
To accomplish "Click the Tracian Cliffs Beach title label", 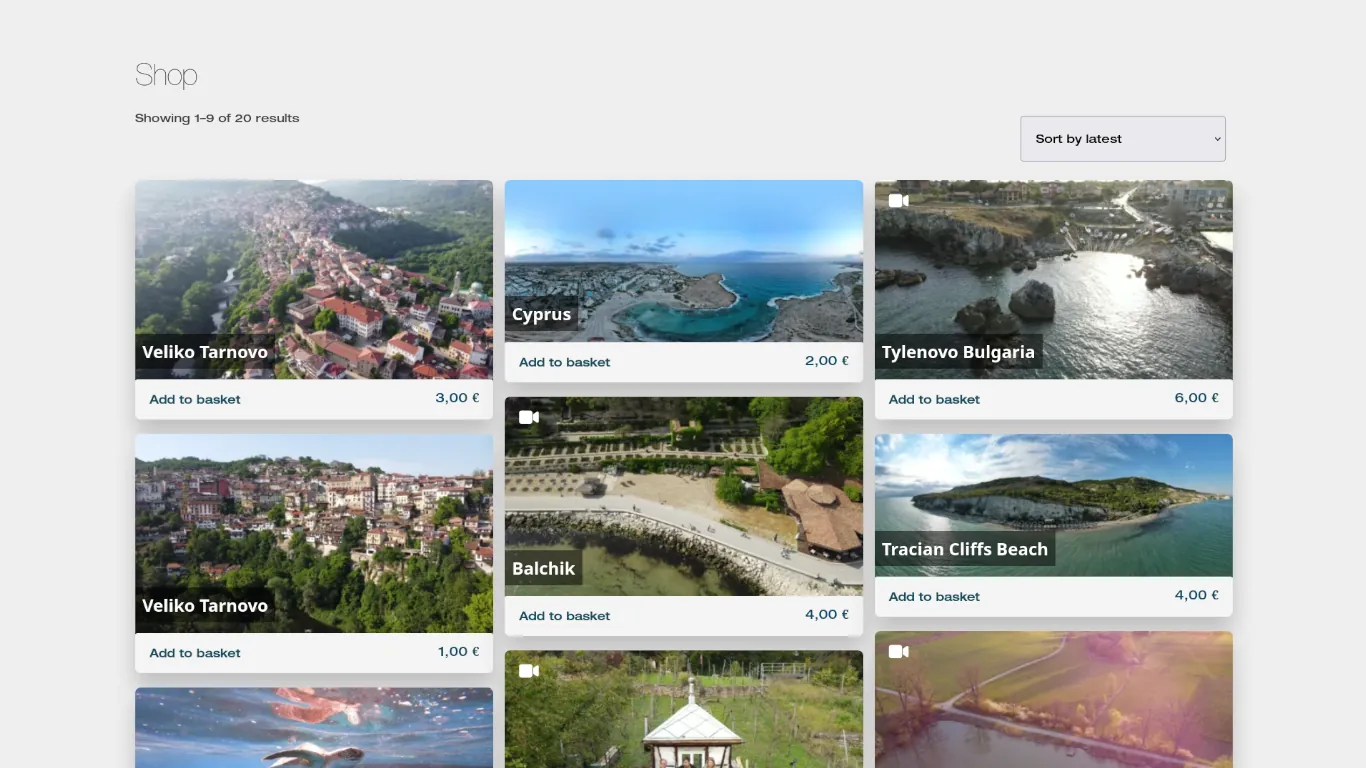I will (x=964, y=549).
